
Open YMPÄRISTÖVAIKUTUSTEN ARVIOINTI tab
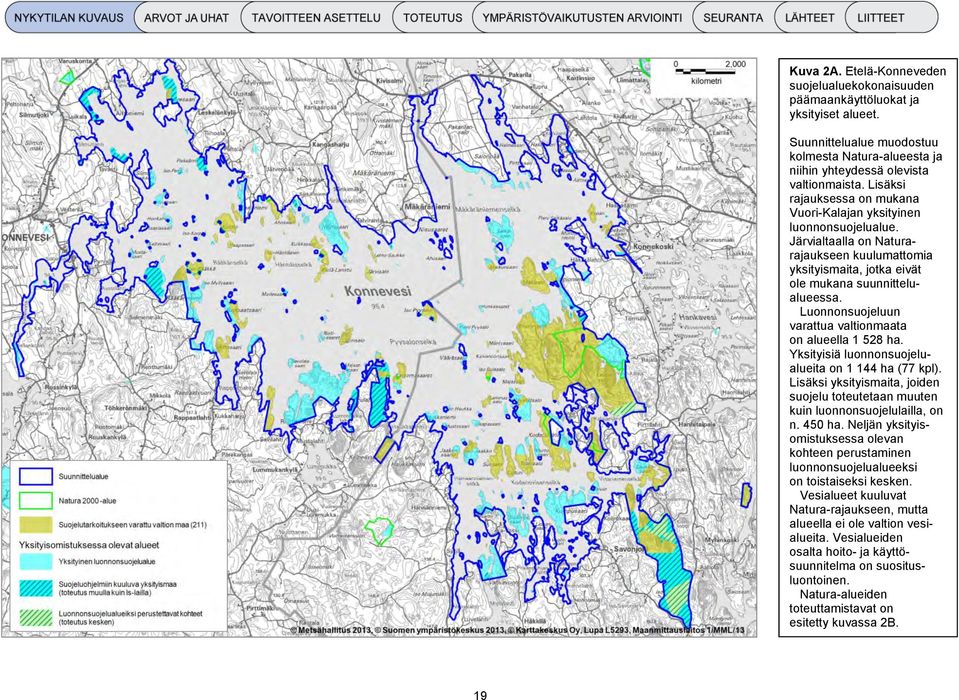[x=582, y=18]
